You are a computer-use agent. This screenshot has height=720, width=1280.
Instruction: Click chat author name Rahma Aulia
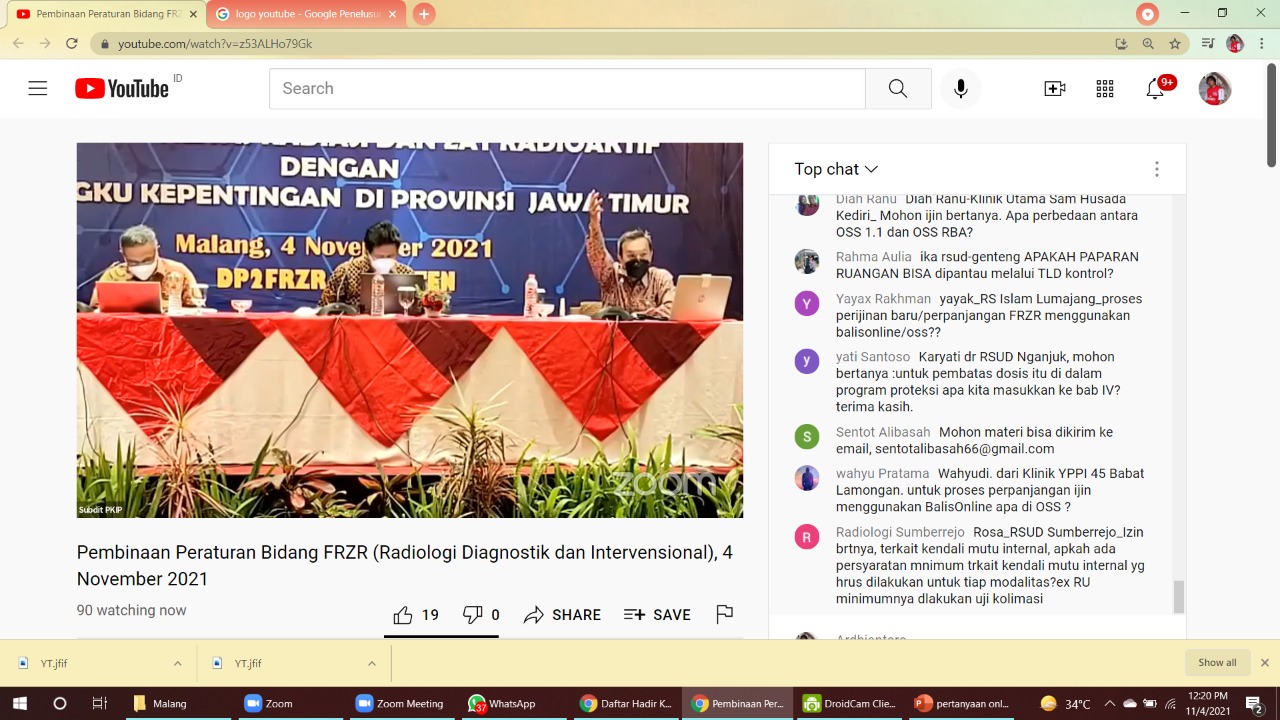(873, 257)
